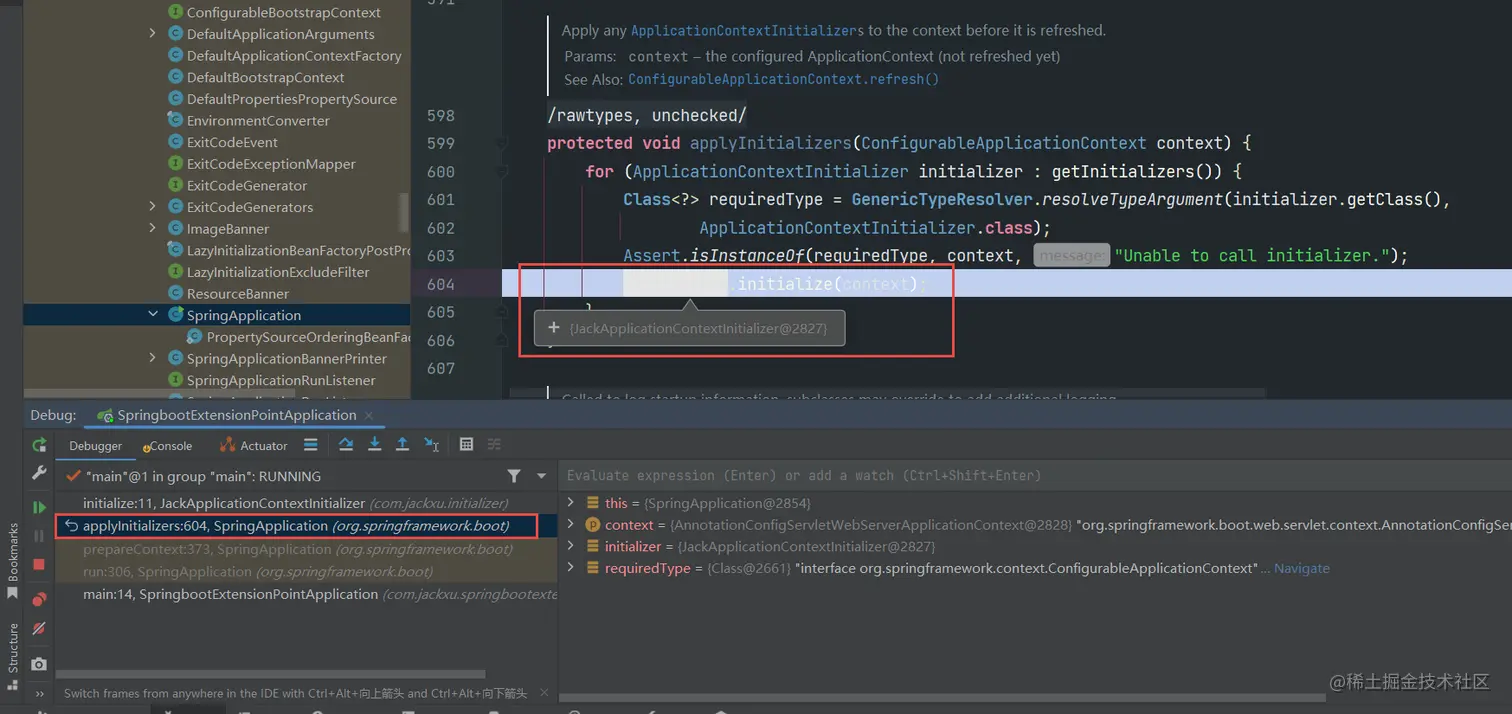
Task: Open the Structure tool window
Action: [13, 656]
